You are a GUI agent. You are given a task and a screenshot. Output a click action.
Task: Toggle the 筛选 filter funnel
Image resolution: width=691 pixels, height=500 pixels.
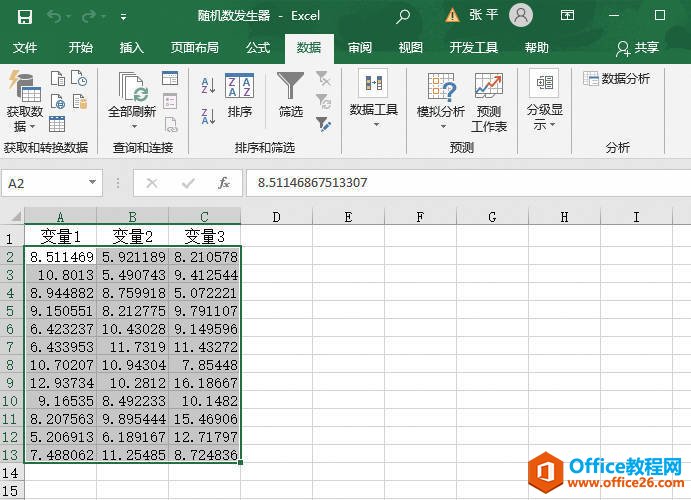point(290,95)
